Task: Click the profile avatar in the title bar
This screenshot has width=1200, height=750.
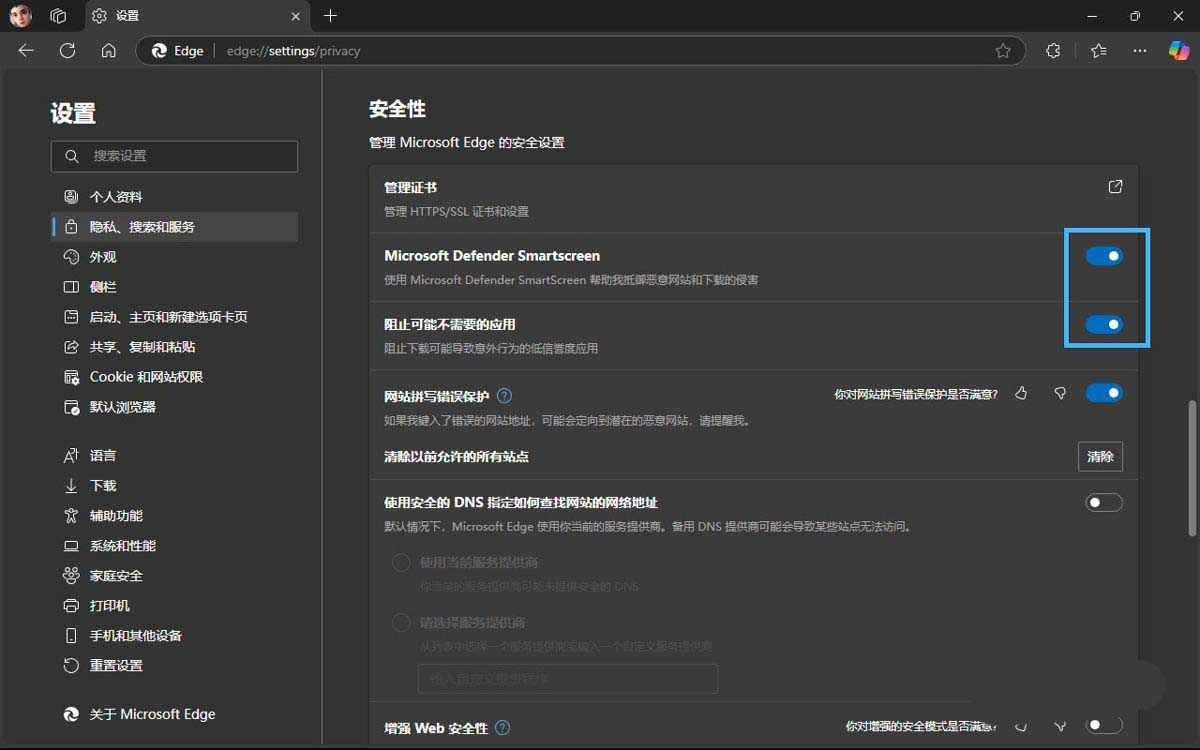Action: [21, 16]
